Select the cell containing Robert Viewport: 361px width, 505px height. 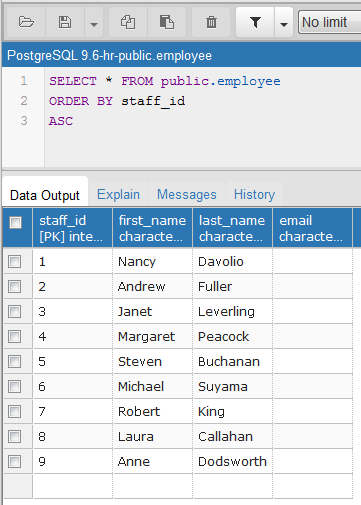coord(152,411)
